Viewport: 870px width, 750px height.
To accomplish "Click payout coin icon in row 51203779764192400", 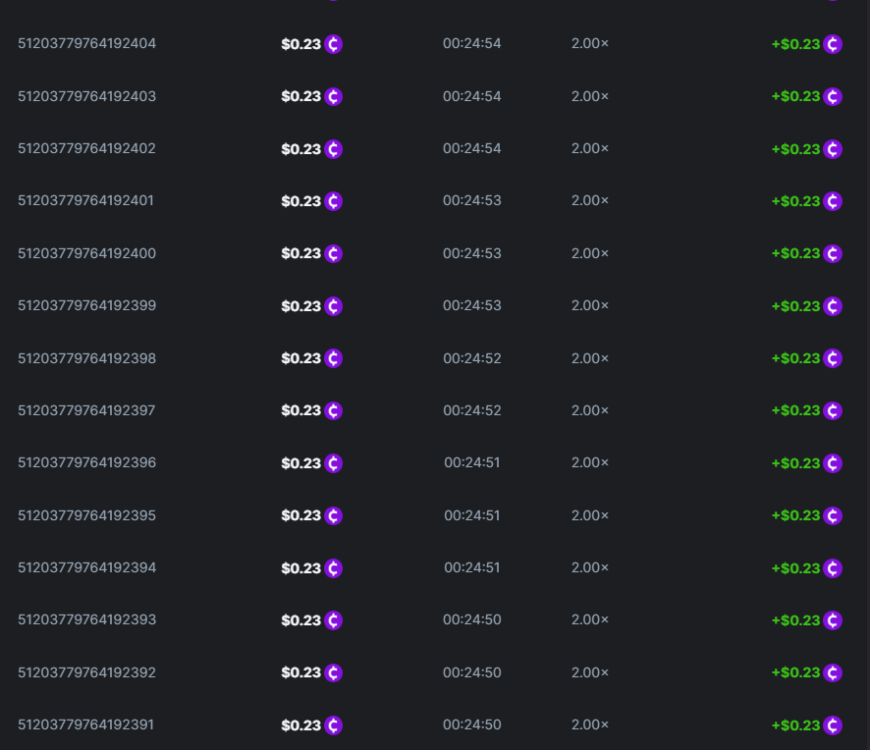I will point(832,254).
